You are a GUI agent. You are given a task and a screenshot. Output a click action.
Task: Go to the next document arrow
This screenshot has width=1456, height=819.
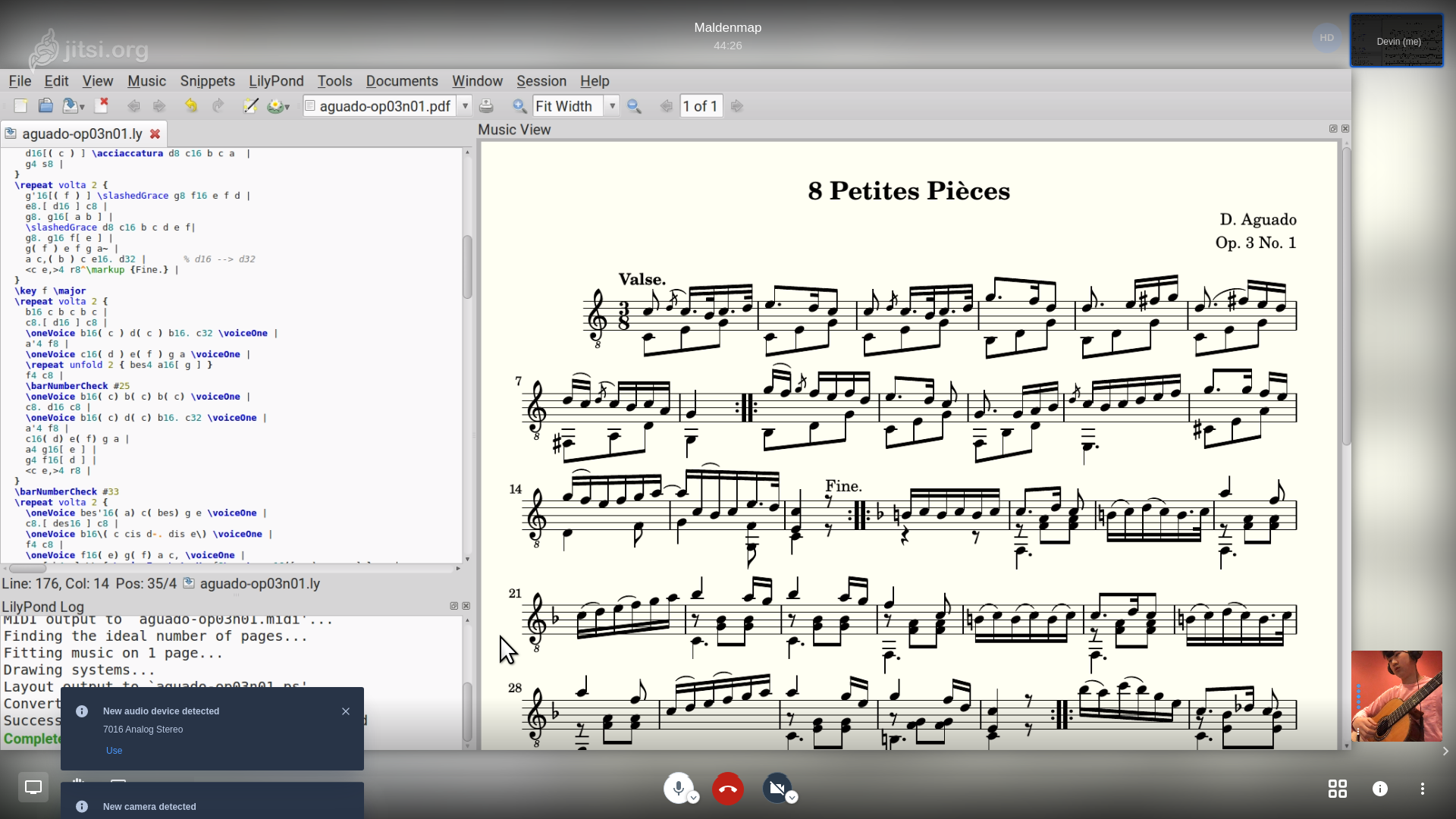point(158,106)
